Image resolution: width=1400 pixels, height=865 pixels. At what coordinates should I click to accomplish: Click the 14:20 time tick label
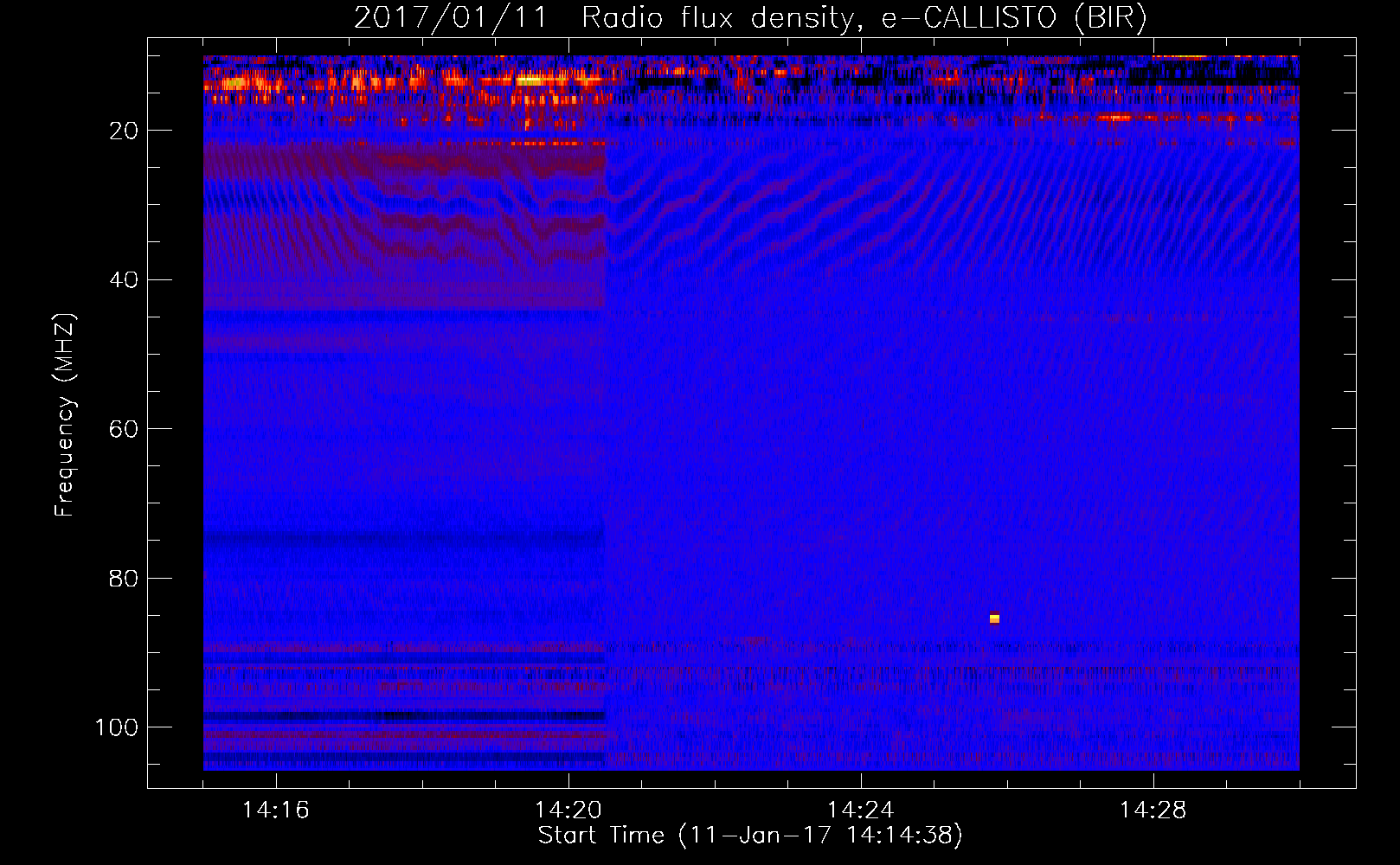coord(568,811)
